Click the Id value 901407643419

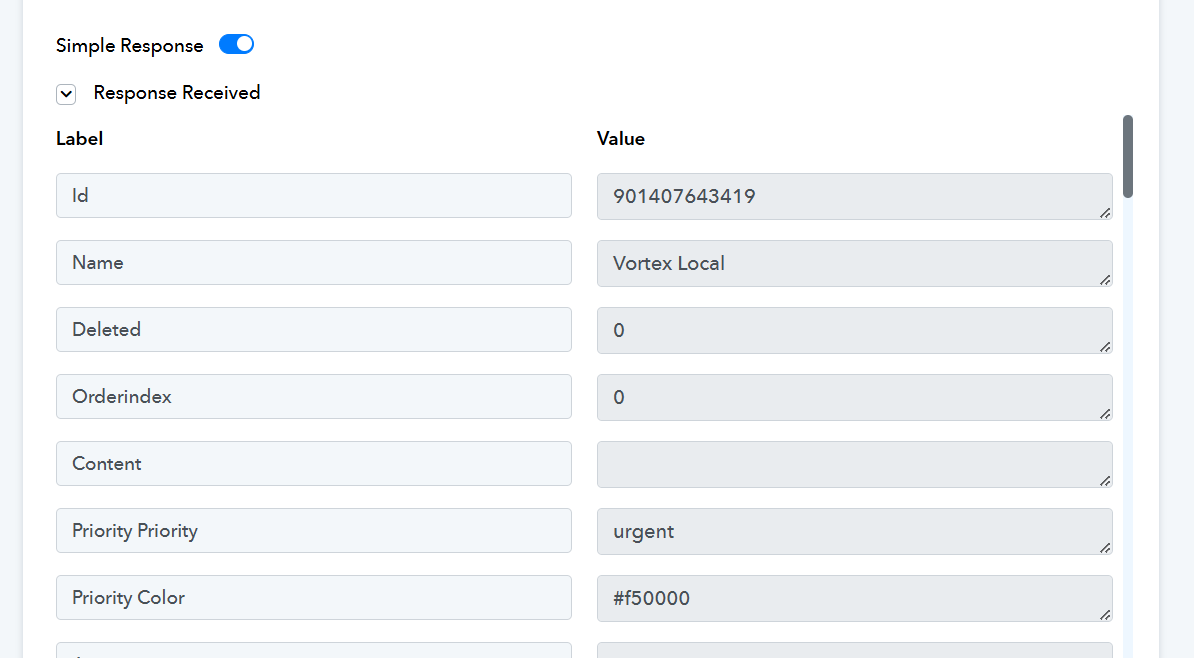[853, 196]
